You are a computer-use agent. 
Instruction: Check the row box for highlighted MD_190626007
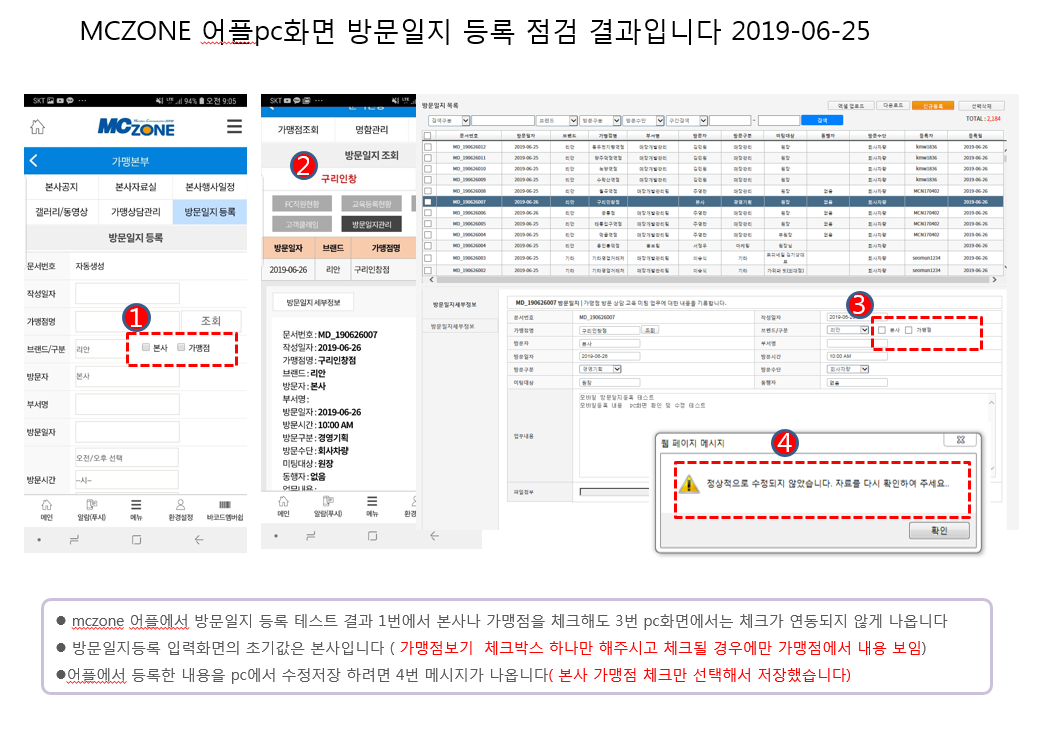tap(427, 201)
